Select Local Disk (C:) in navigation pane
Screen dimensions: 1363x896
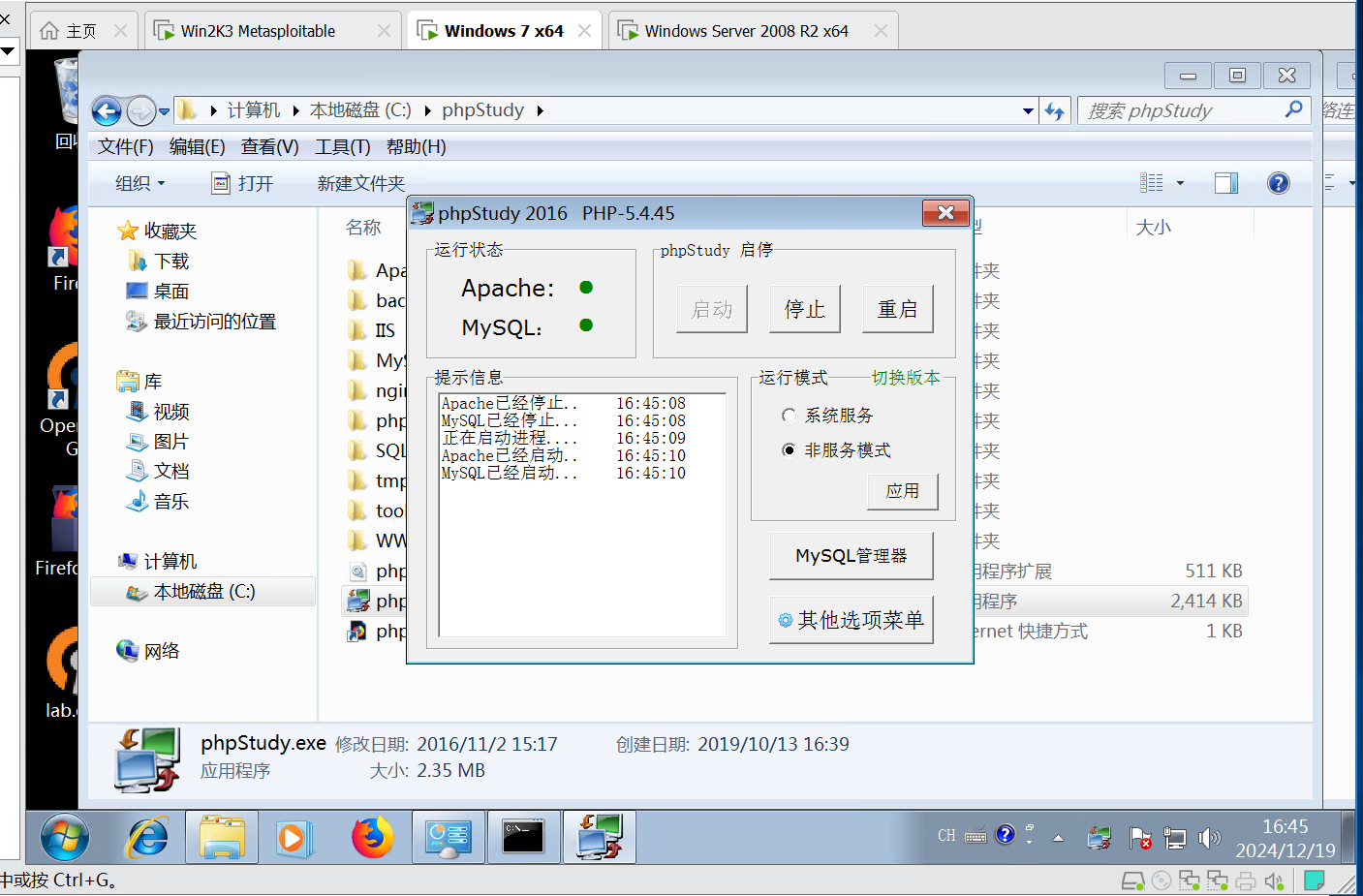203,592
